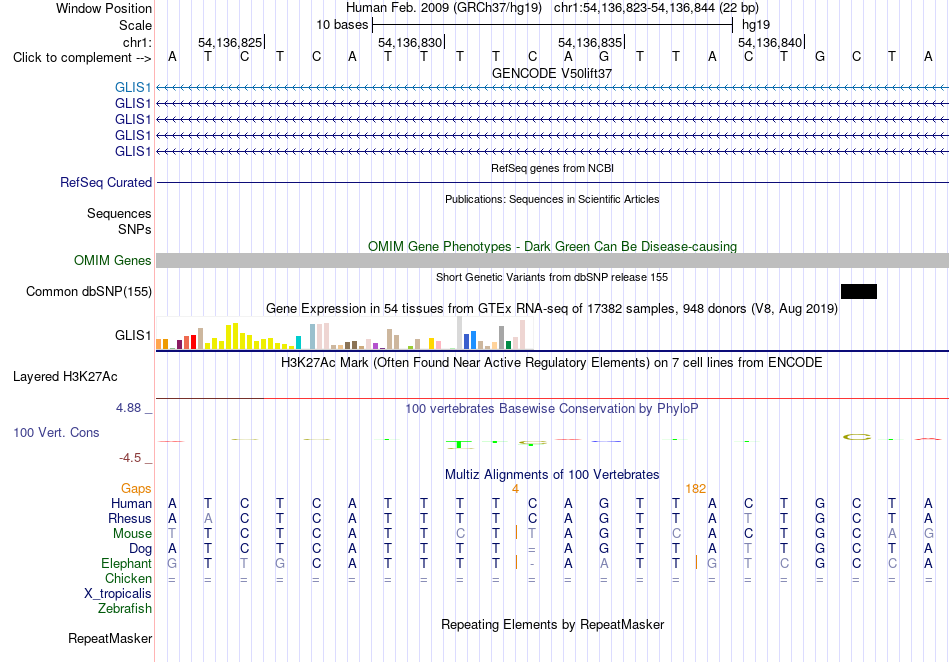950x662 pixels.
Task: Click the Sequences publications track label
Action: pyautogui.click(x=119, y=213)
